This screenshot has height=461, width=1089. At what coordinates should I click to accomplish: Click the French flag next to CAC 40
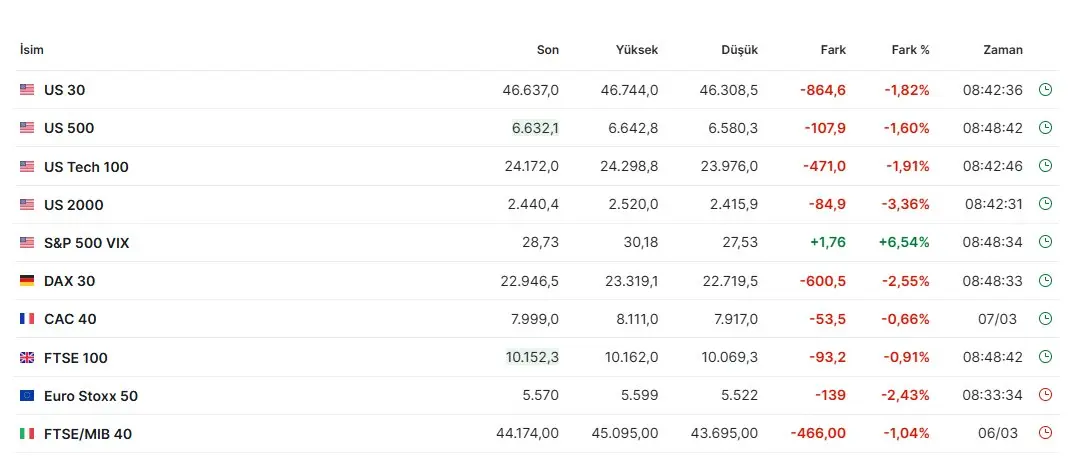(27, 319)
